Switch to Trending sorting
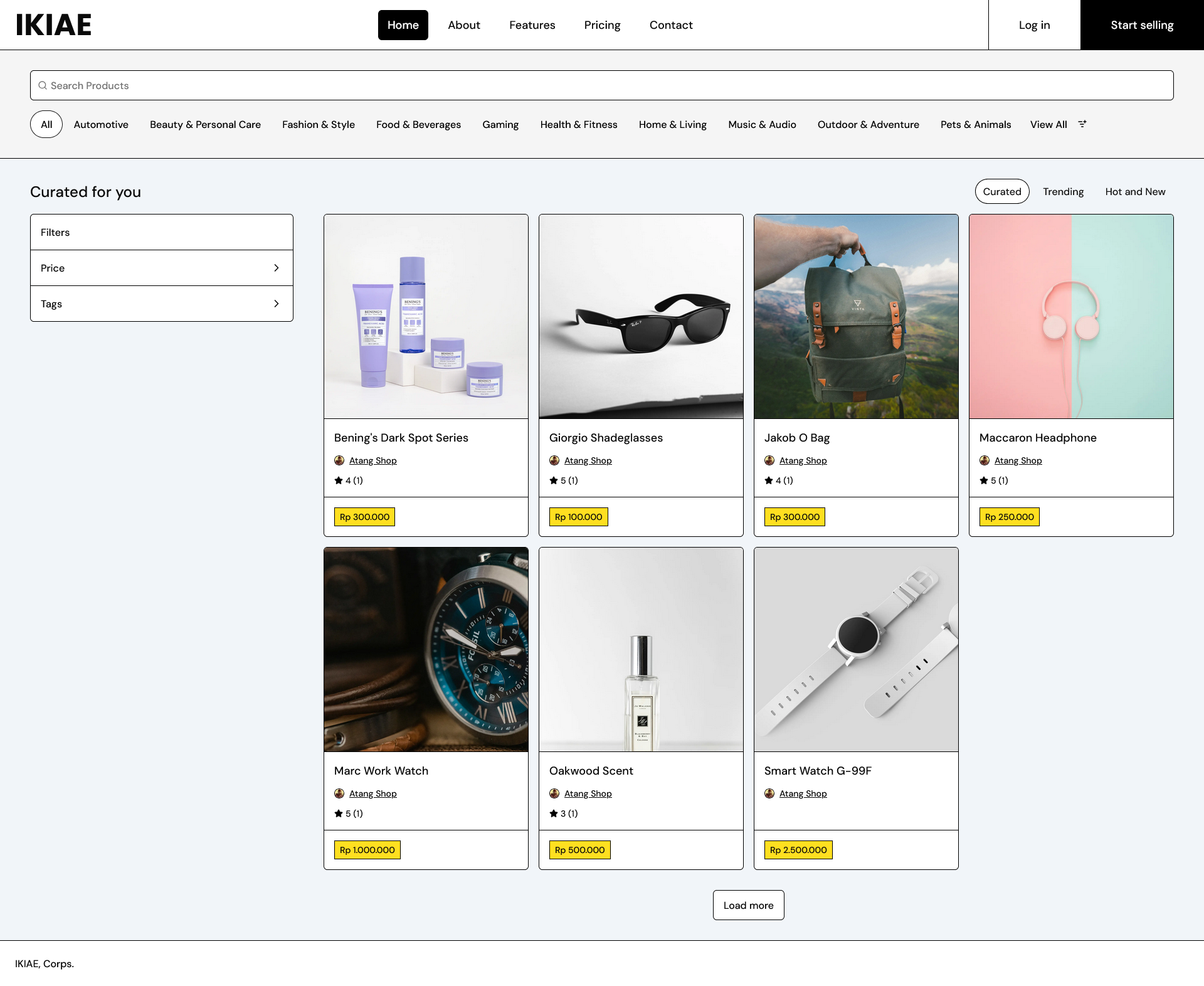 coord(1063,191)
